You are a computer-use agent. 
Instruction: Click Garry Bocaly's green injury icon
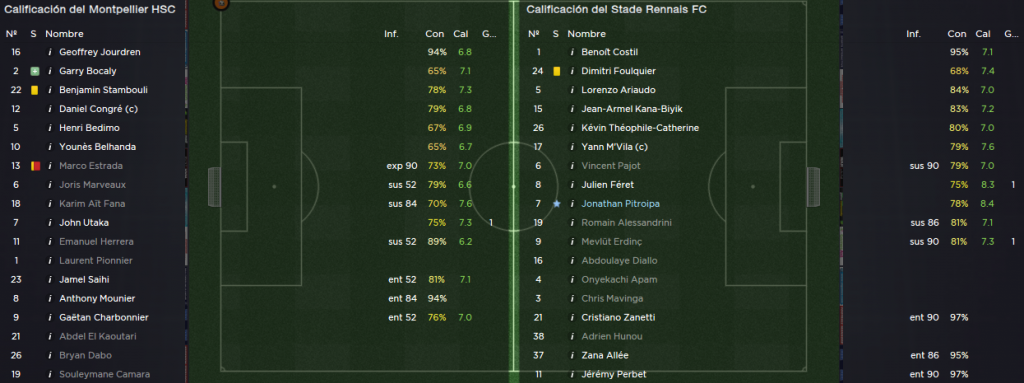(x=35, y=71)
